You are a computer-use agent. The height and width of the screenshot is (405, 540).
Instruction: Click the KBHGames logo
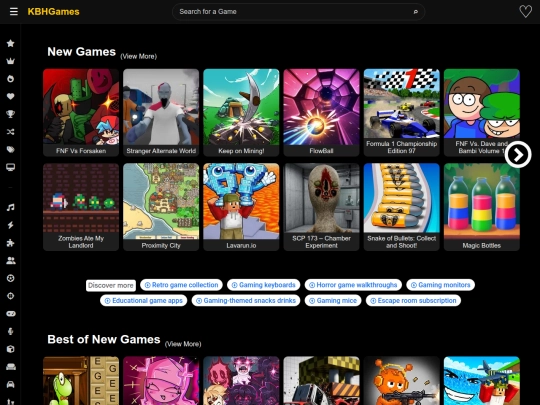tap(53, 12)
